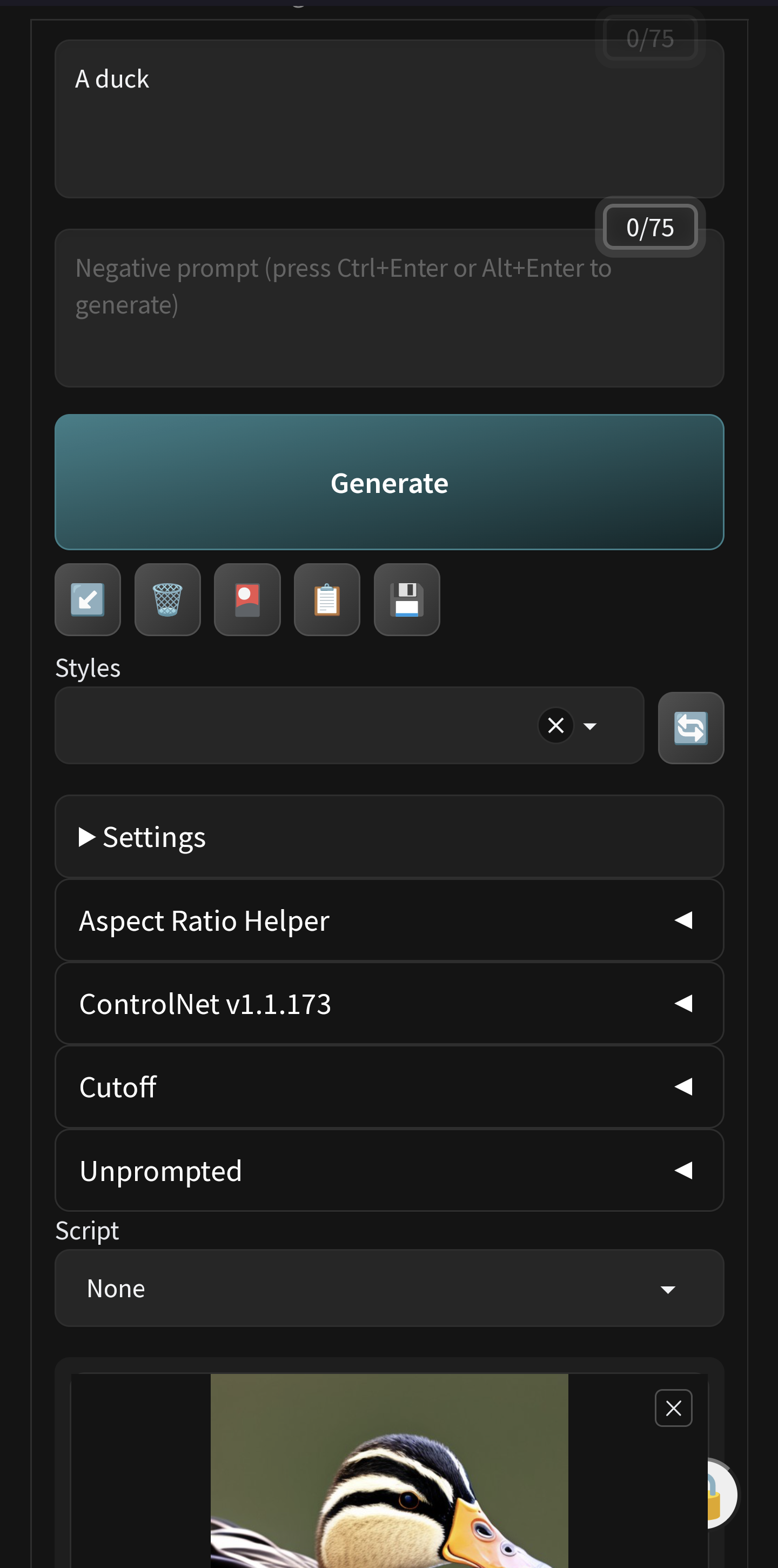Click the 0/75 negative prompt token counter
Viewport: 778px width, 1568px height.
coord(649,227)
